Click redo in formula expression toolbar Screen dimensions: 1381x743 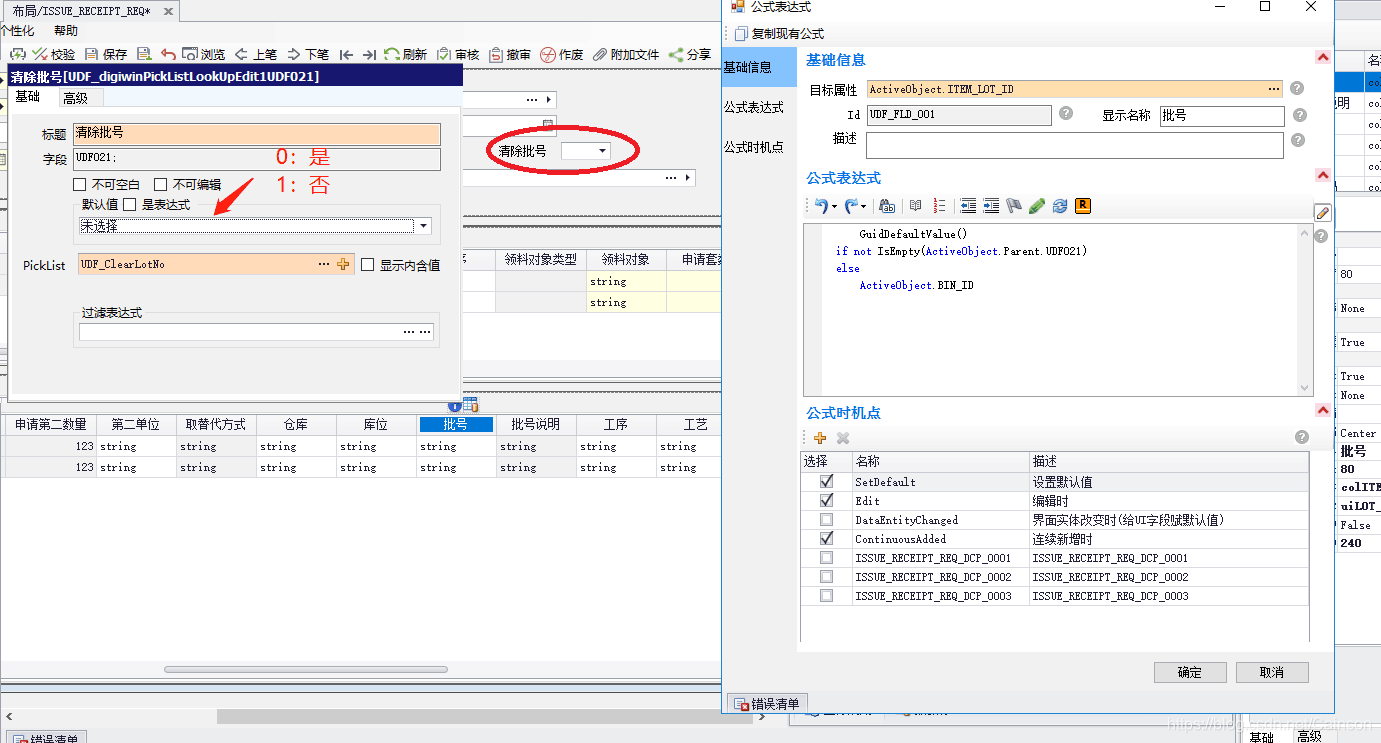(851, 206)
